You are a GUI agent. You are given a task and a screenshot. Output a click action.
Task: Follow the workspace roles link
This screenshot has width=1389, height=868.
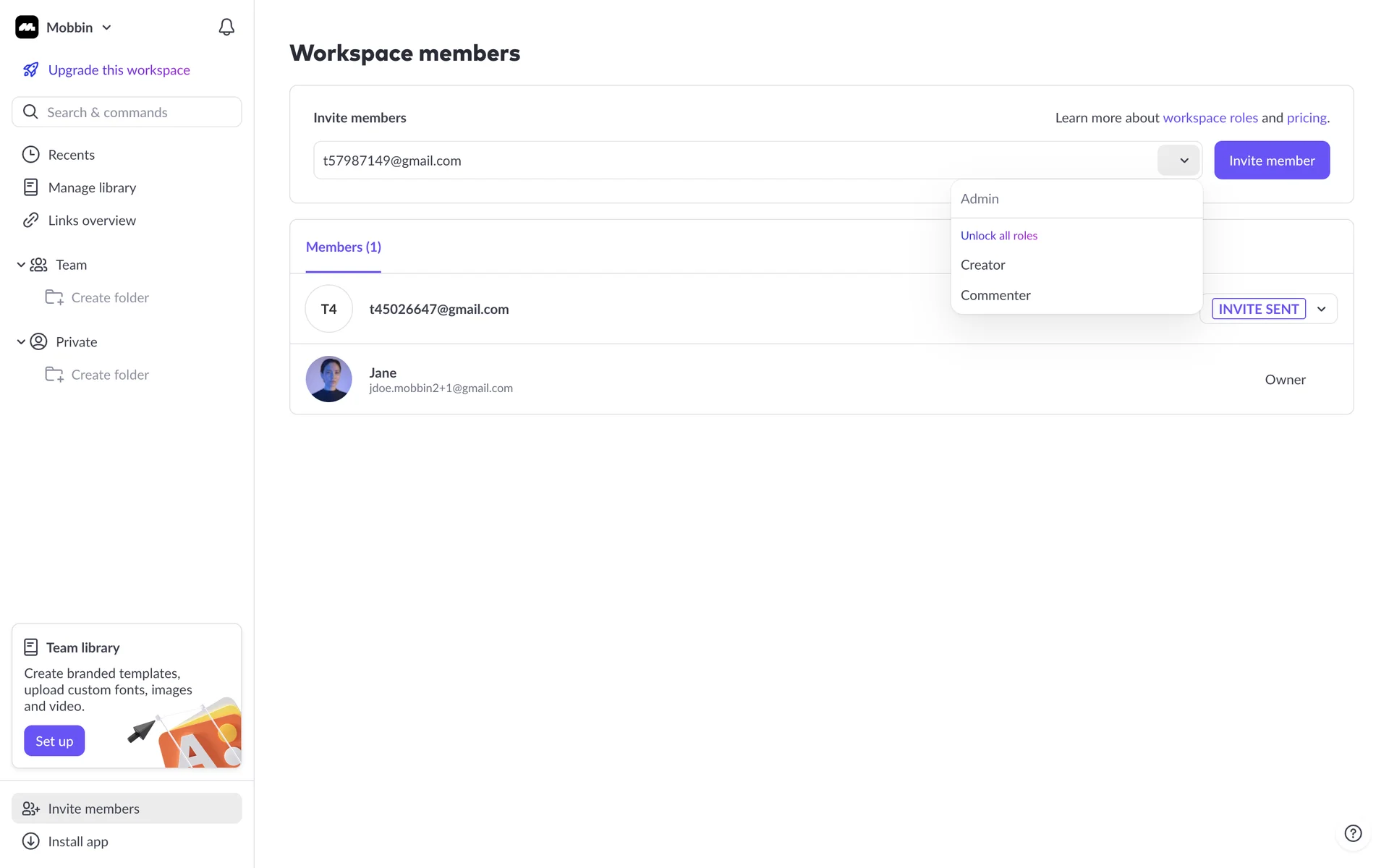(x=1210, y=118)
